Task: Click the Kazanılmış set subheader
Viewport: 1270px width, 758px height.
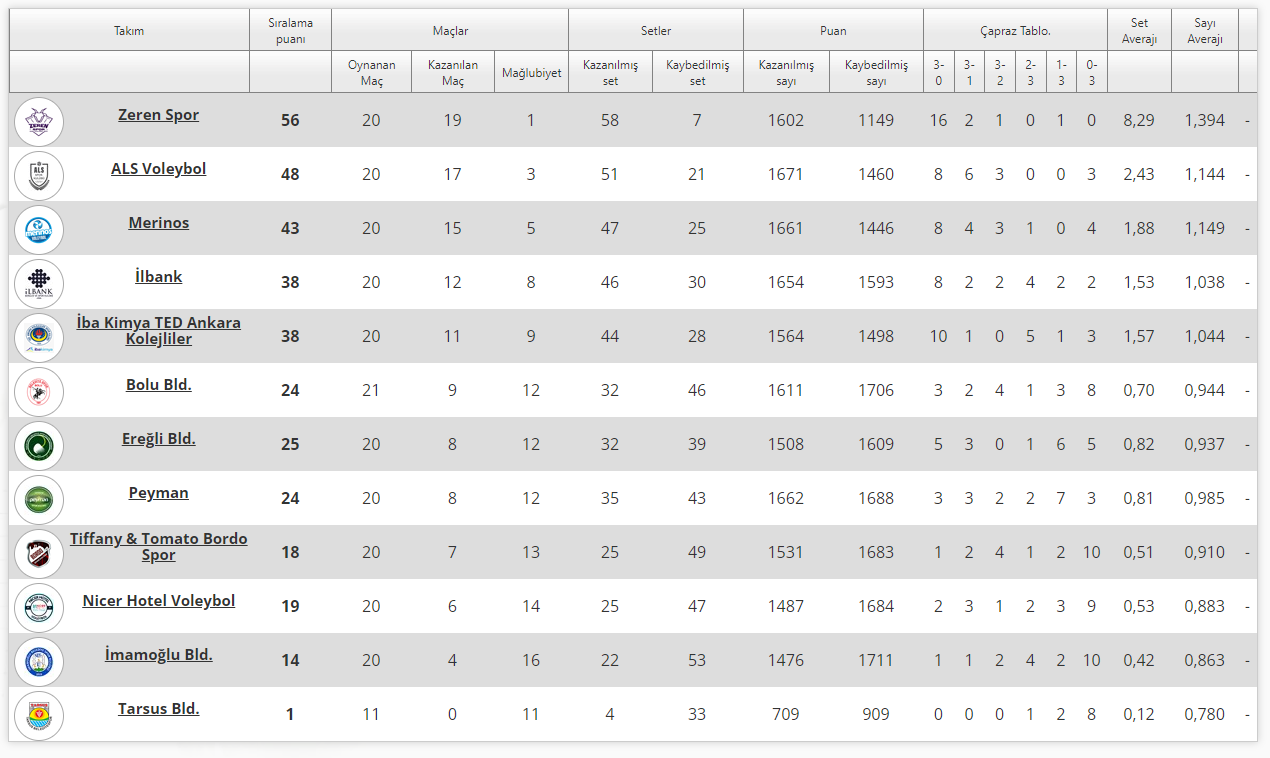Action: (x=610, y=73)
